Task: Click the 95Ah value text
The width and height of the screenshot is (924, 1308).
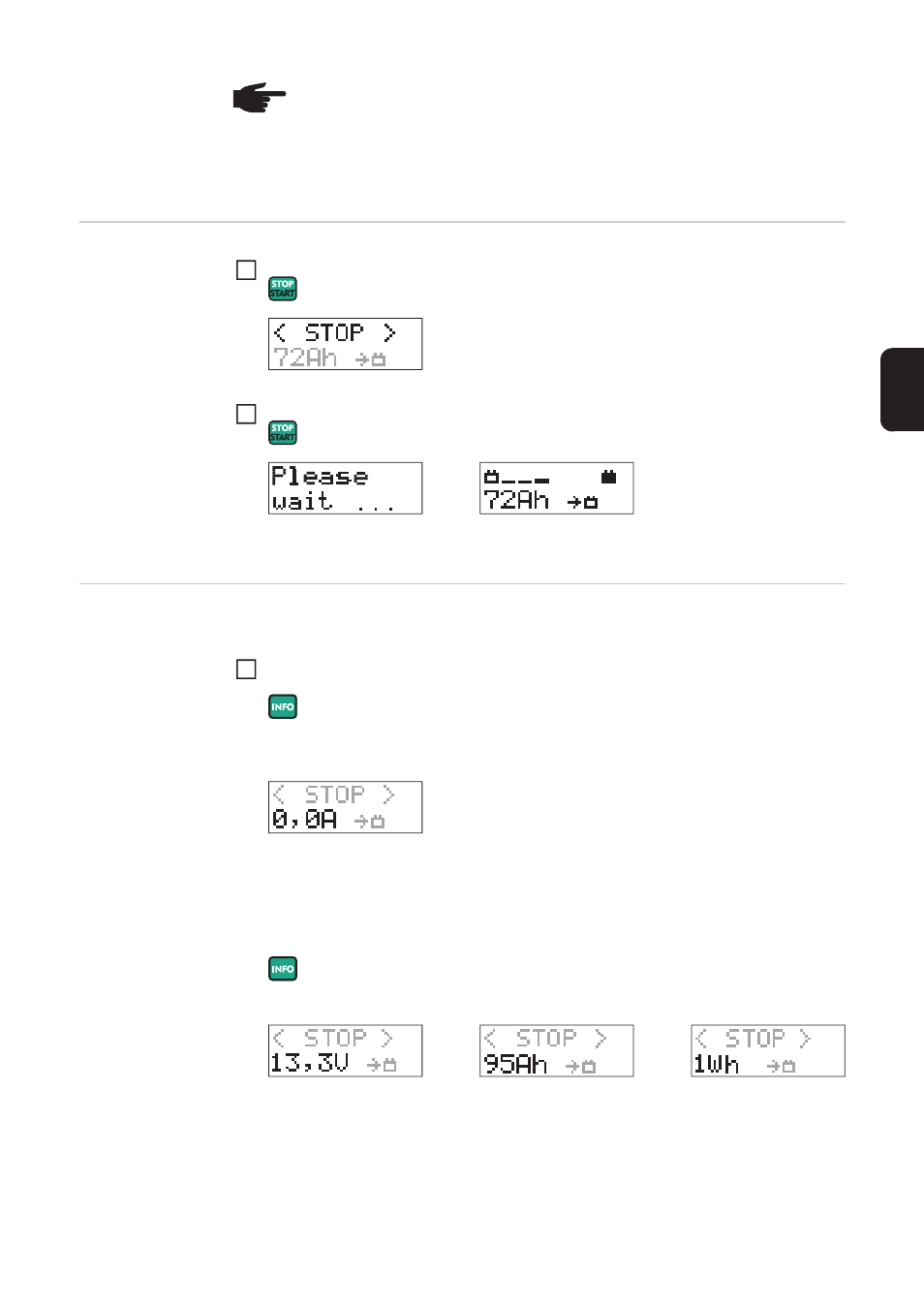Action: [515, 1064]
